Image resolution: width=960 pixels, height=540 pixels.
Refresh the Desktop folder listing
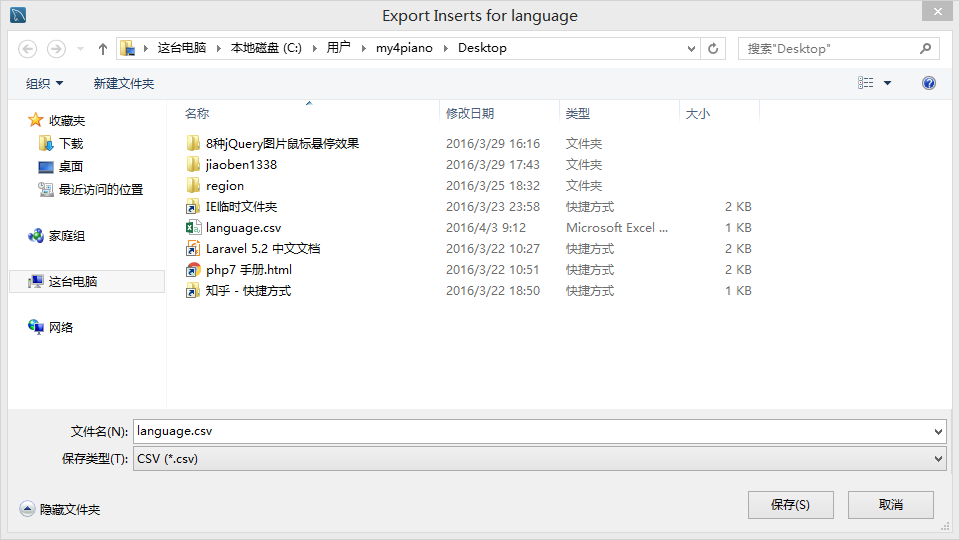point(713,48)
